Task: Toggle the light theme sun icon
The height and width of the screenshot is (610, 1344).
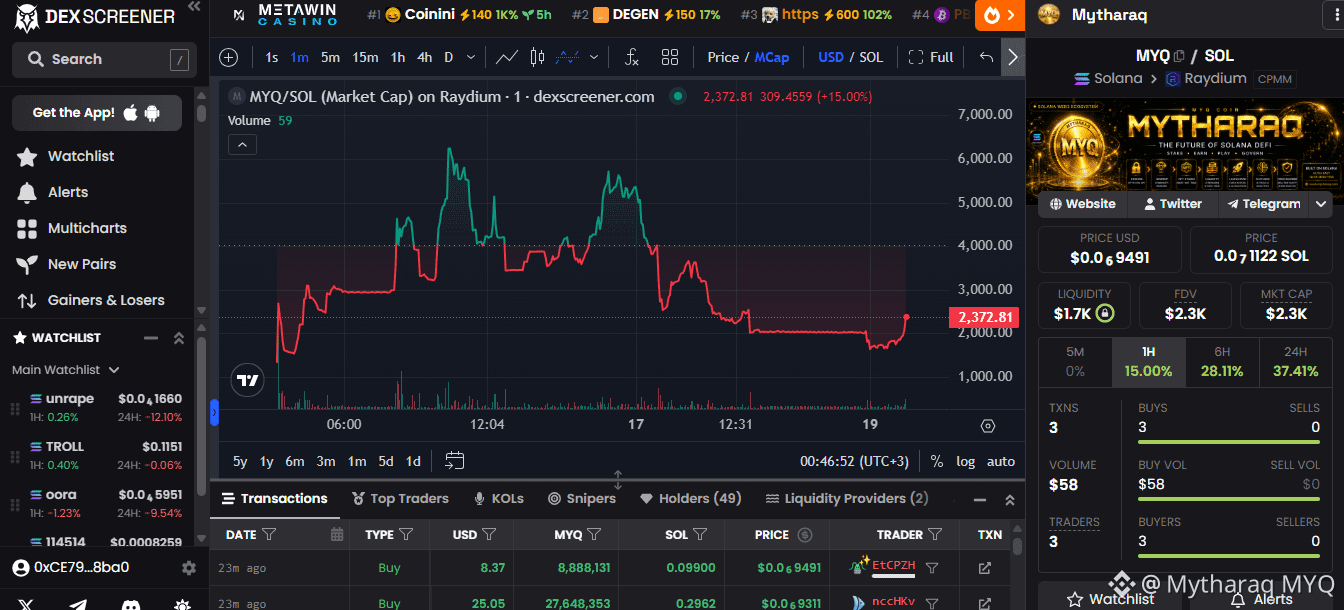Action: [x=182, y=605]
